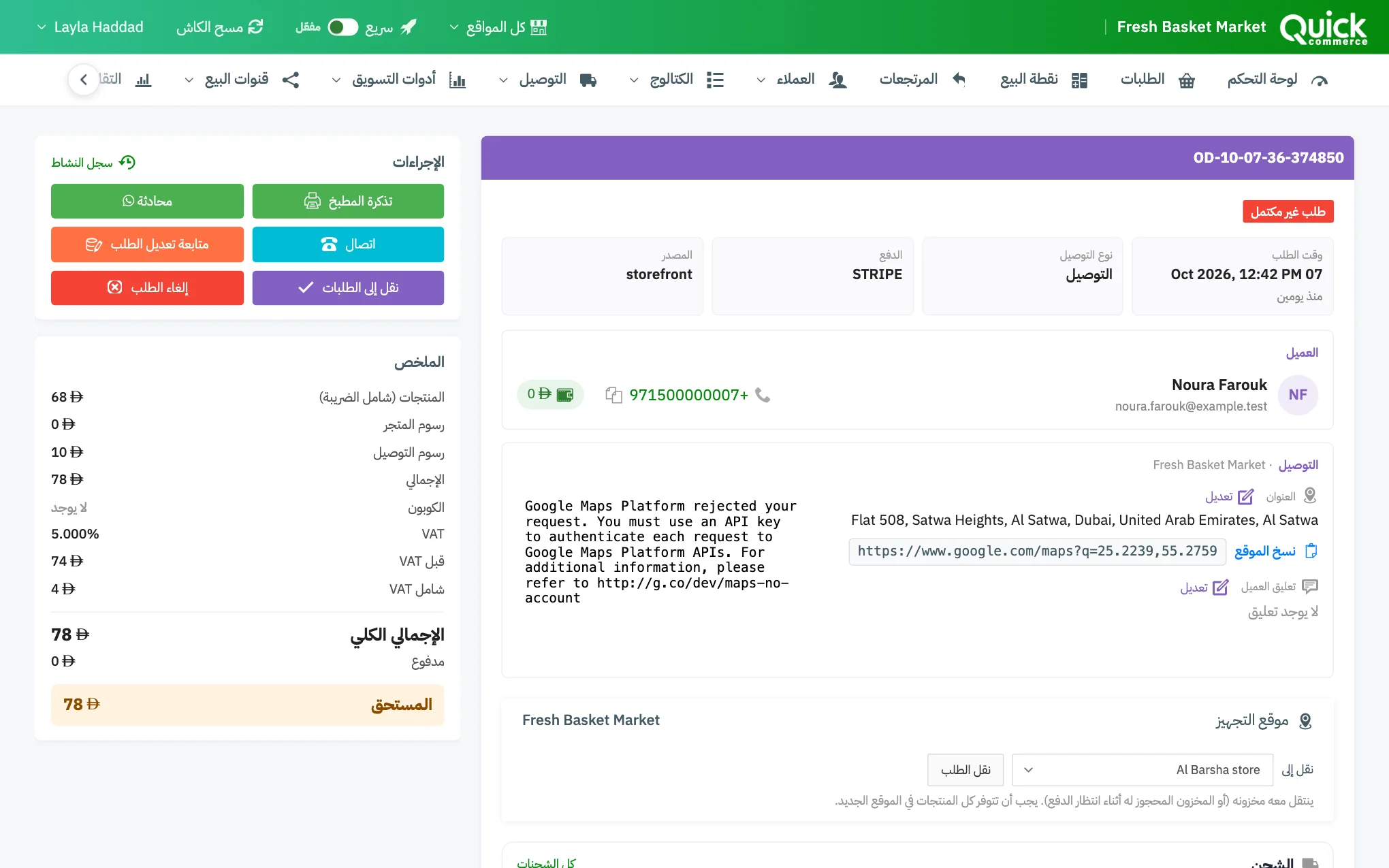Click تذكرة المطبخ kitchen ticket button
The width and height of the screenshot is (1389, 868).
click(348, 201)
